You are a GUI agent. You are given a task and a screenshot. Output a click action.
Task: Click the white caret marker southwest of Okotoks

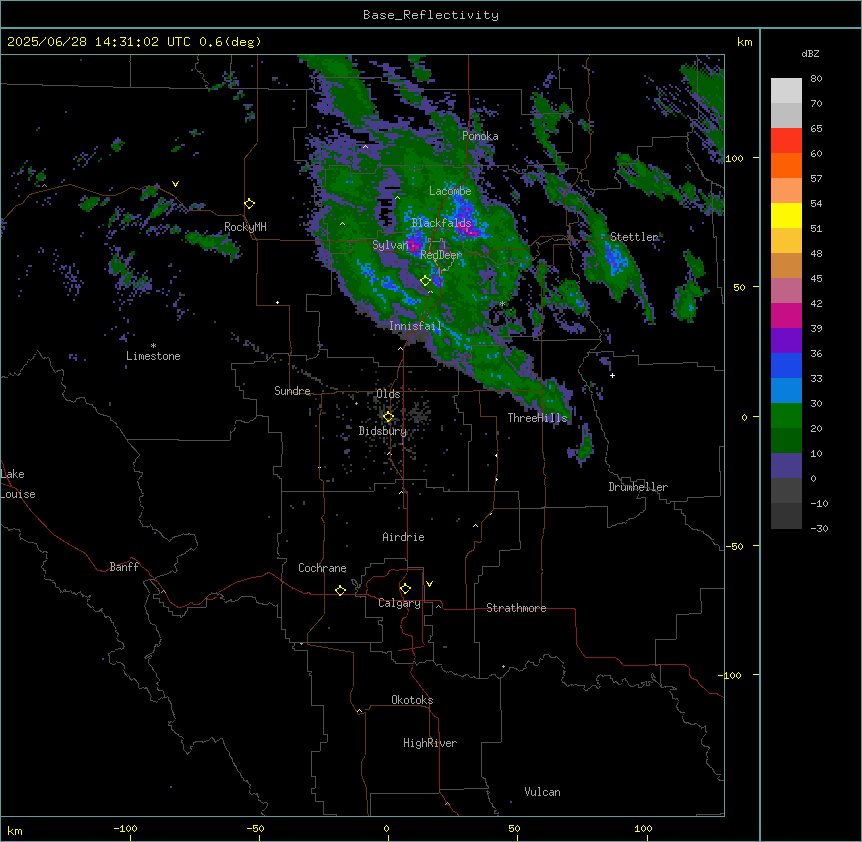coord(360,711)
